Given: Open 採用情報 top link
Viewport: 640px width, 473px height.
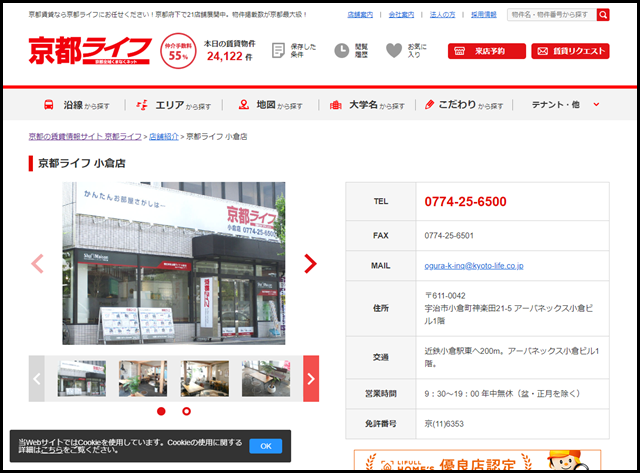Looking at the screenshot, I should (x=484, y=15).
